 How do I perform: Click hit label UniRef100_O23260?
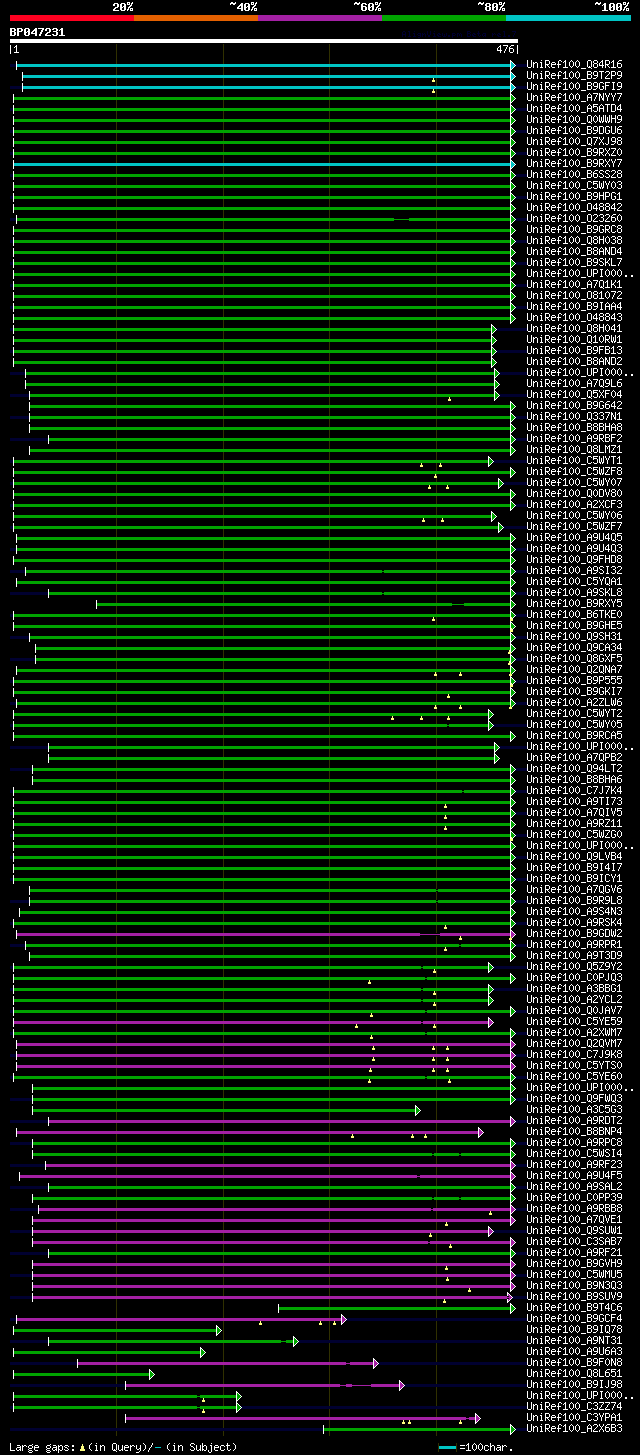[574, 218]
